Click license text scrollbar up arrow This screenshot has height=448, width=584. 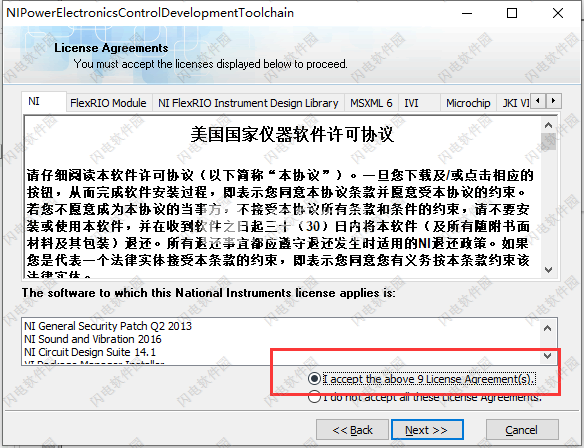click(548, 125)
